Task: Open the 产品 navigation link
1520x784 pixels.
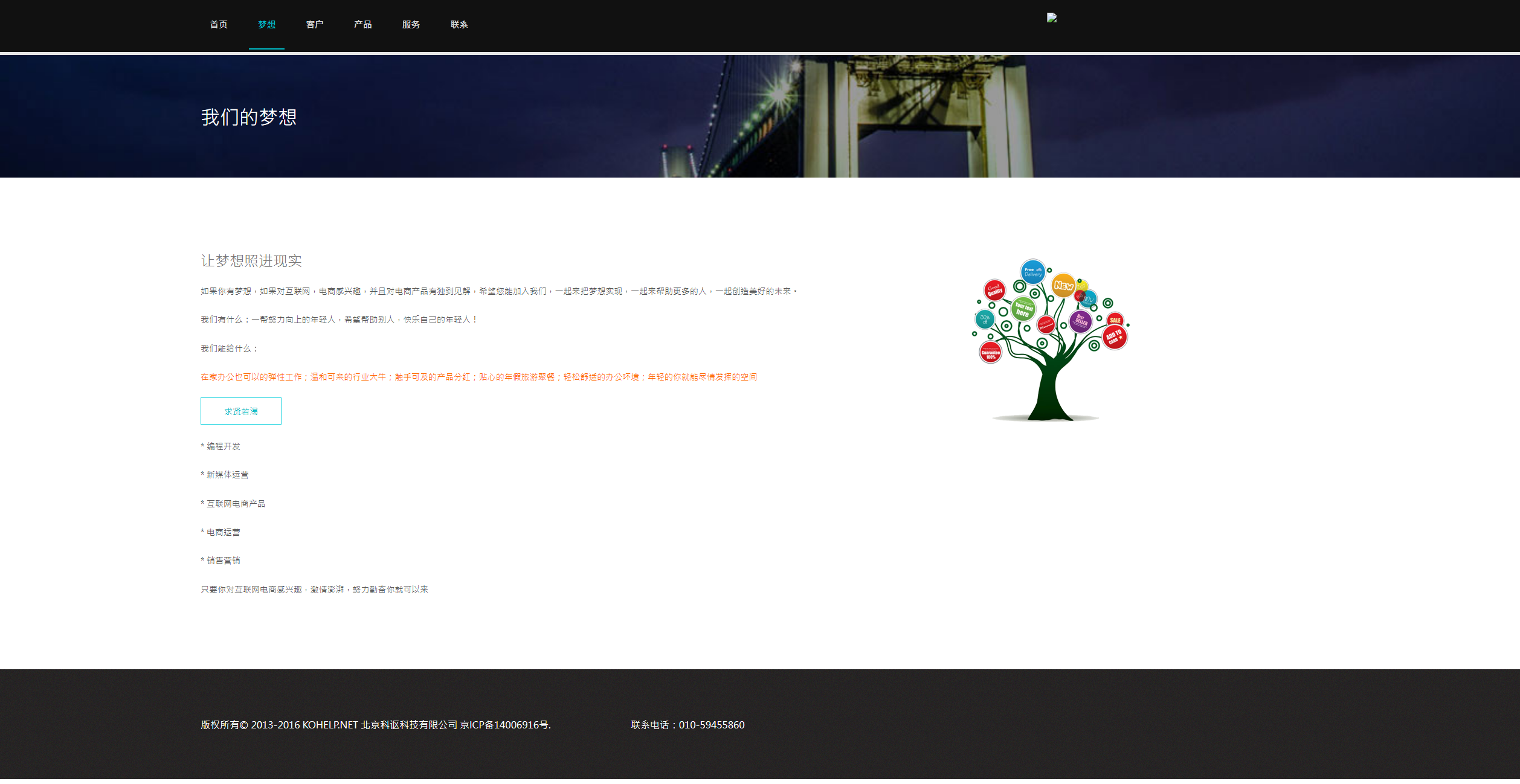Action: coord(363,25)
